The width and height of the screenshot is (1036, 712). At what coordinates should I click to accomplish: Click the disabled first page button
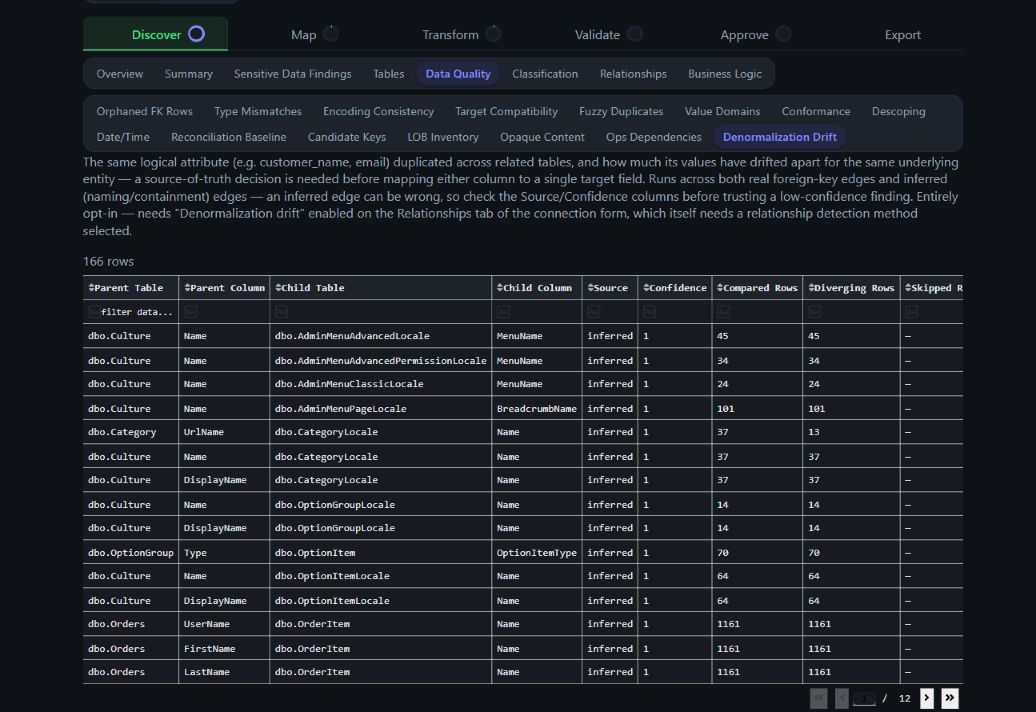[819, 698]
